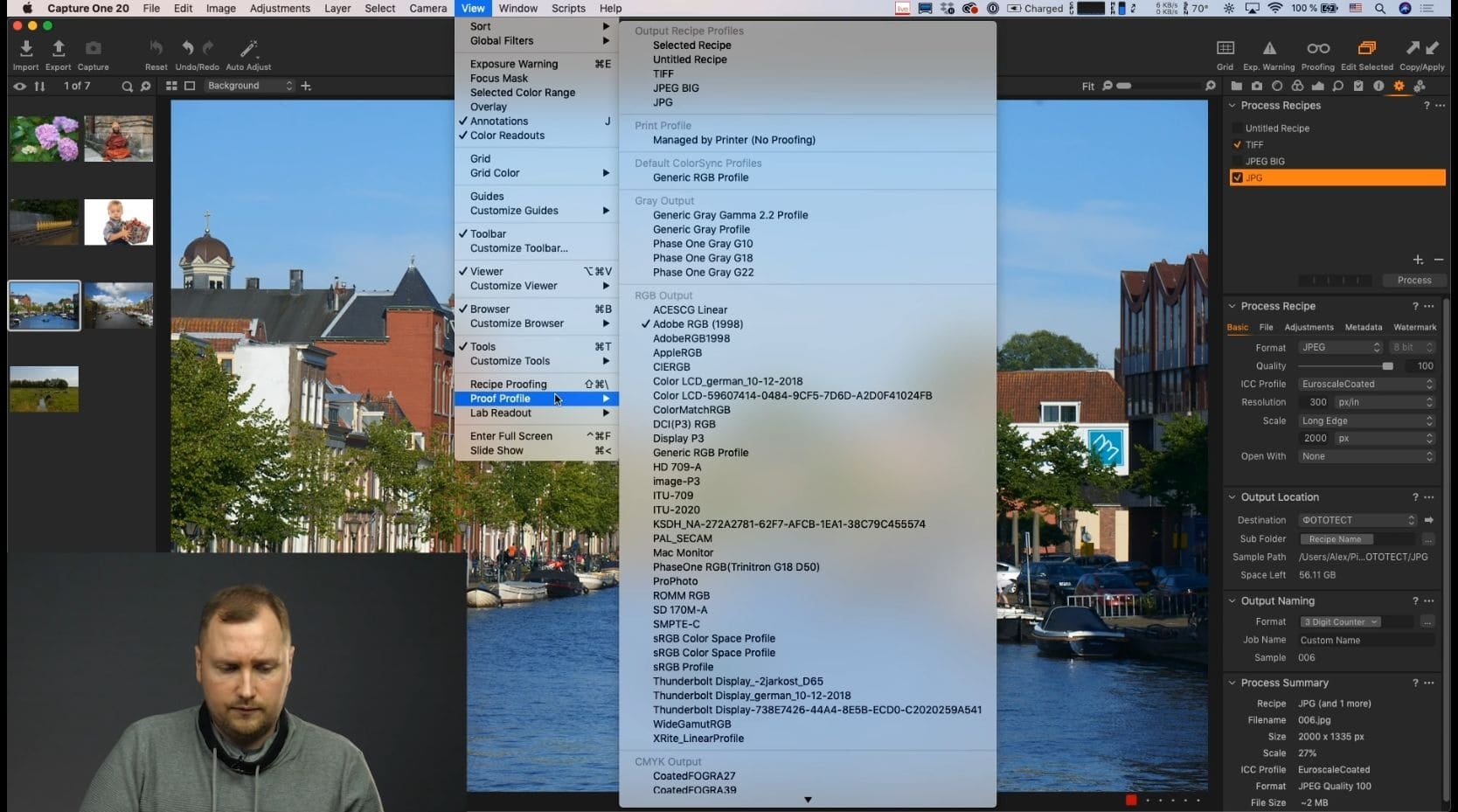The image size is (1458, 812).
Task: Open the Window menu
Action: coord(518,9)
